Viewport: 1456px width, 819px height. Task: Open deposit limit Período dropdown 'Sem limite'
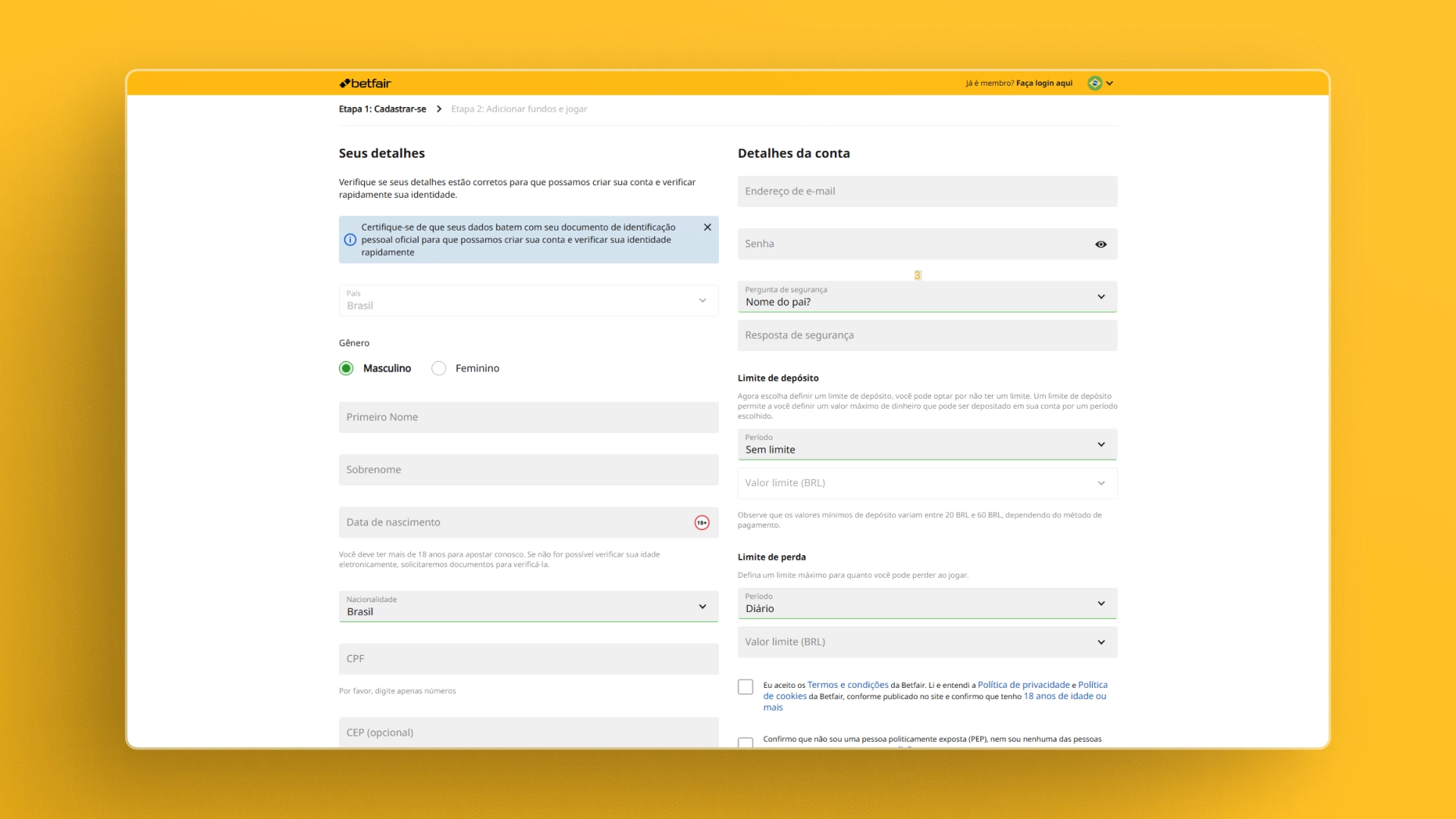point(927,444)
